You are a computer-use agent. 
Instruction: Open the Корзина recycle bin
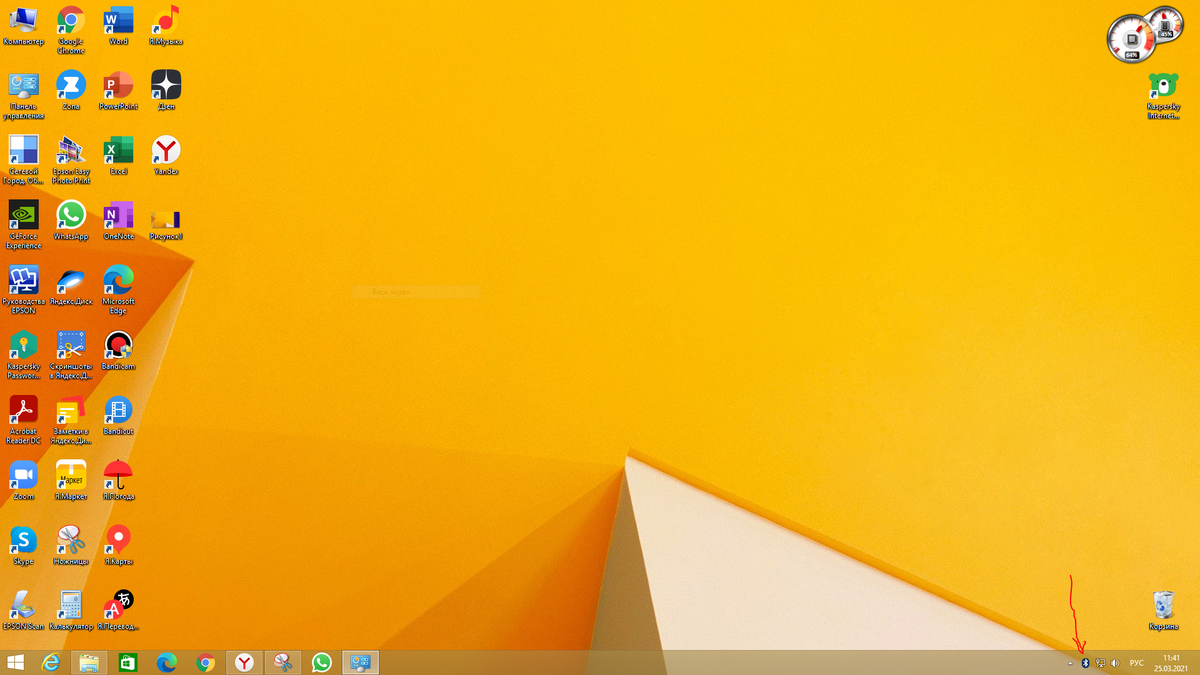[1163, 611]
